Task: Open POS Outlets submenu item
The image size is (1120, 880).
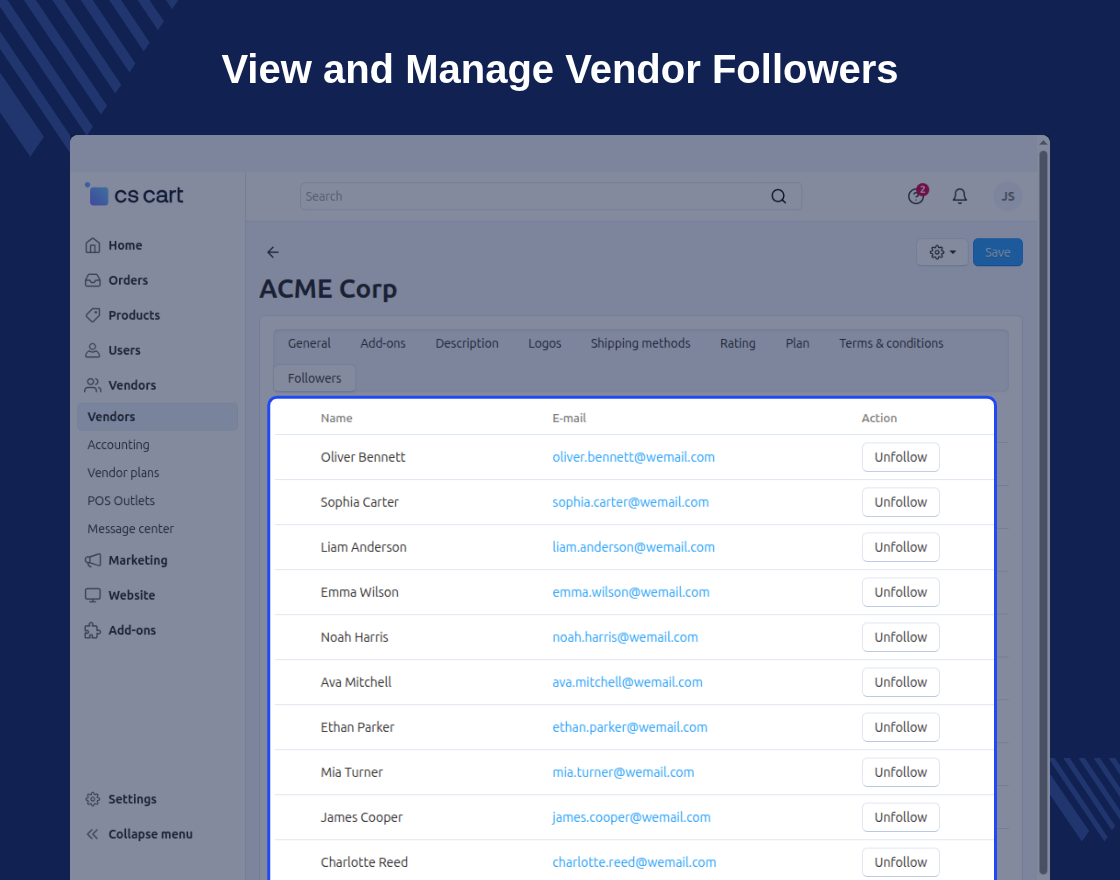Action: (121, 501)
